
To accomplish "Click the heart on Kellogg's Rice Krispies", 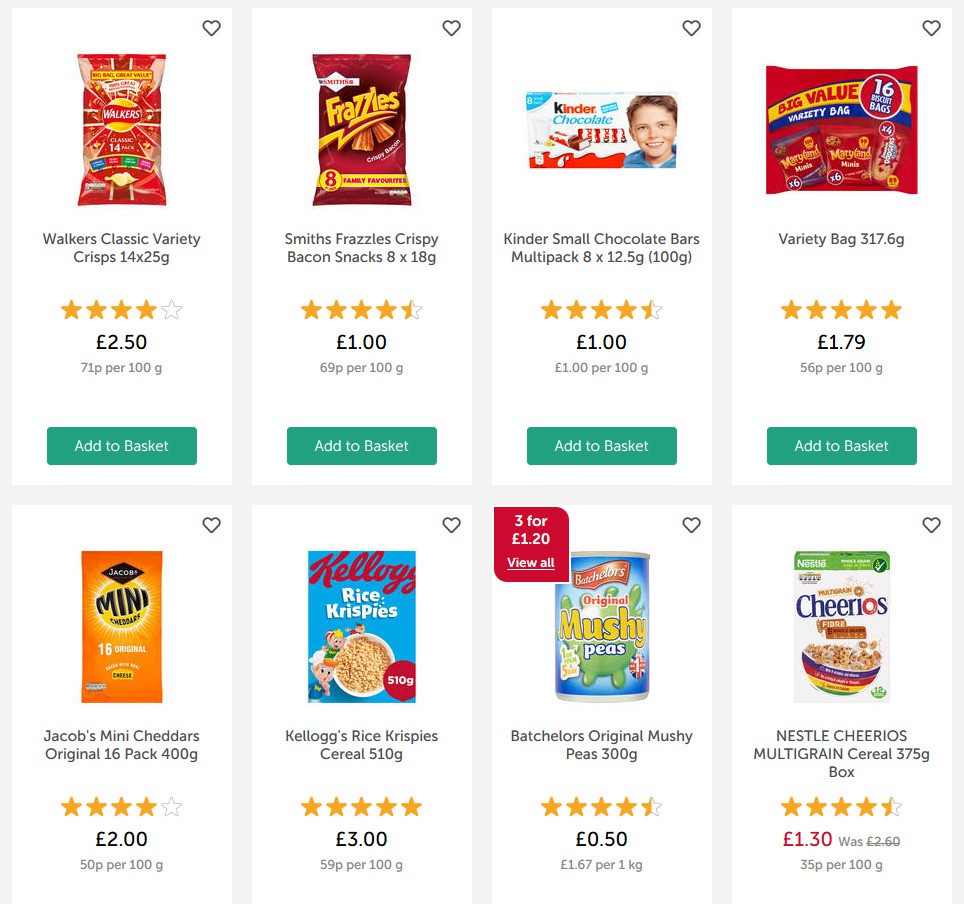I will click(451, 525).
